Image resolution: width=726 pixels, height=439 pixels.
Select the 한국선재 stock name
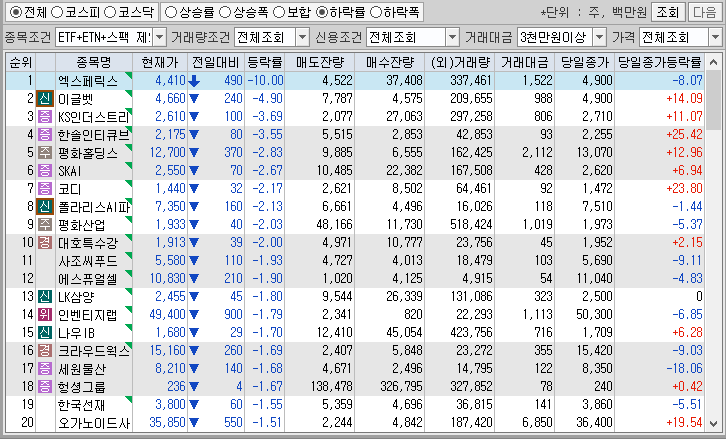pyautogui.click(x=81, y=405)
